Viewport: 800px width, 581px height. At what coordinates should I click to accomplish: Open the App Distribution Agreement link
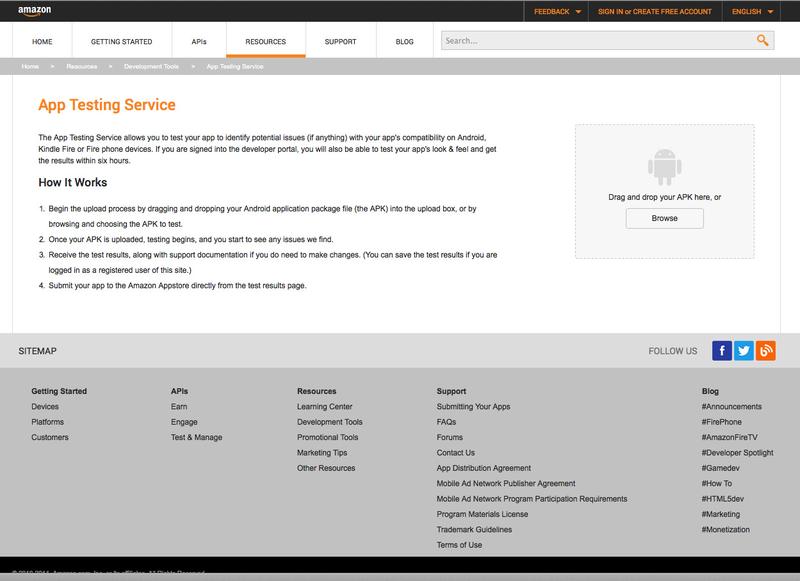(x=484, y=468)
